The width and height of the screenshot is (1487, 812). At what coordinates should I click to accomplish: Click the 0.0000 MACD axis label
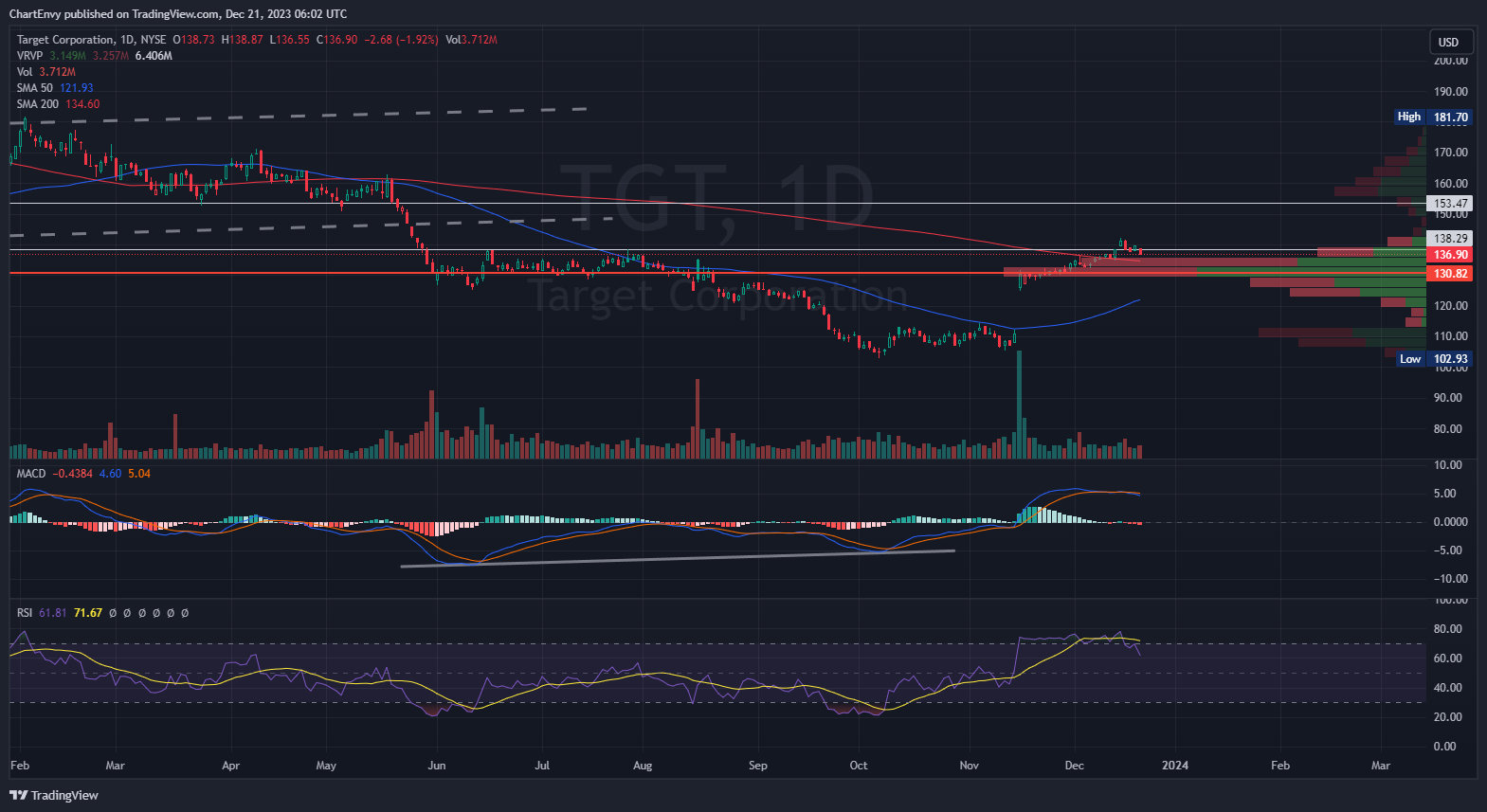[x=1451, y=522]
